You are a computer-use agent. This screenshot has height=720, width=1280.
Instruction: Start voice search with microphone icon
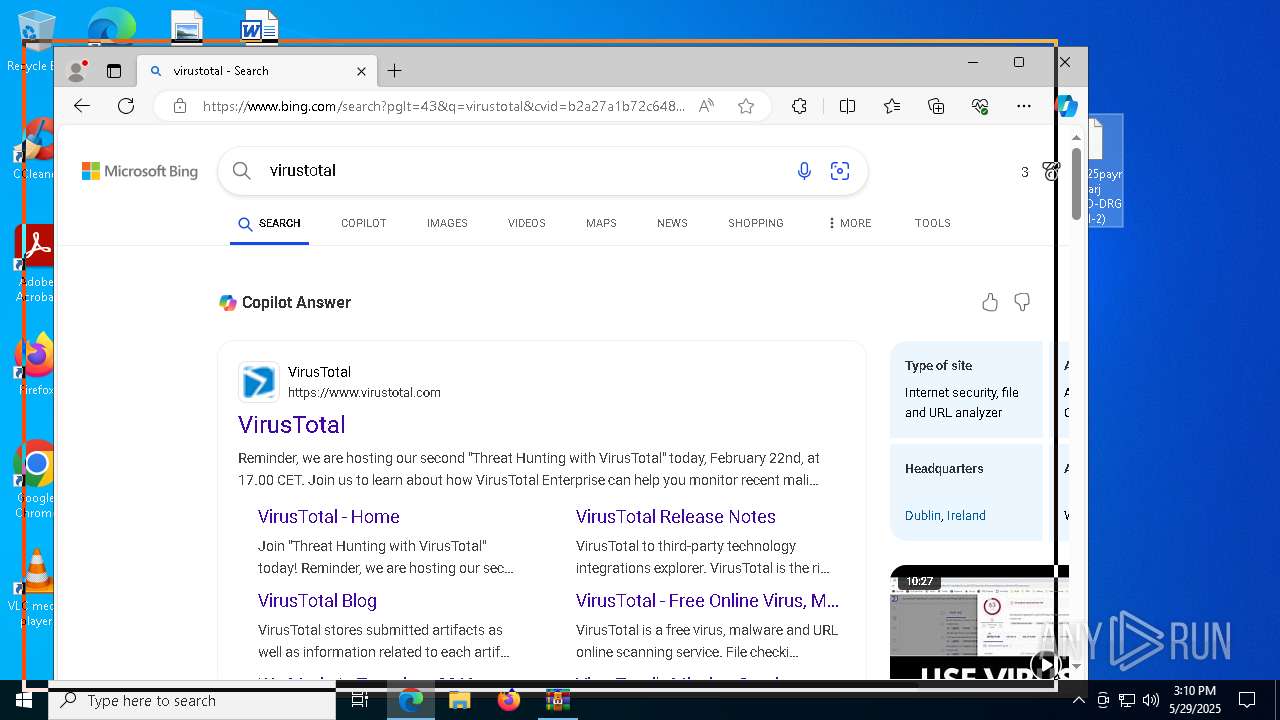[x=804, y=171]
